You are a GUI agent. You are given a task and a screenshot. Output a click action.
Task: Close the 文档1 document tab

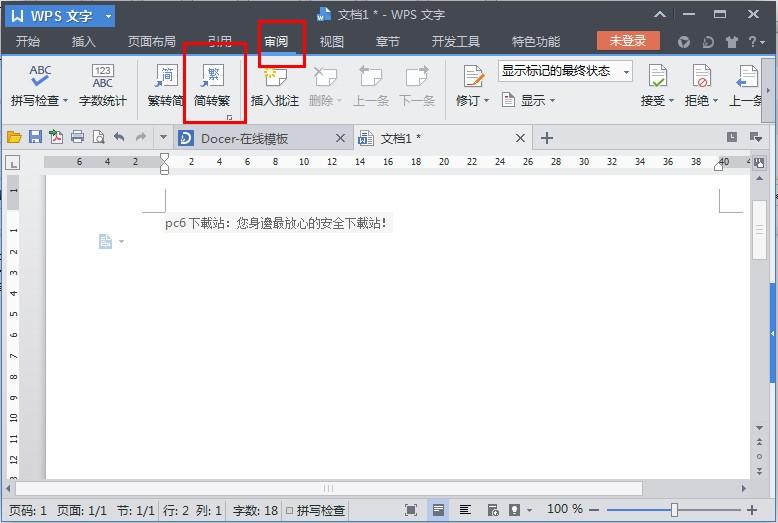click(x=520, y=138)
